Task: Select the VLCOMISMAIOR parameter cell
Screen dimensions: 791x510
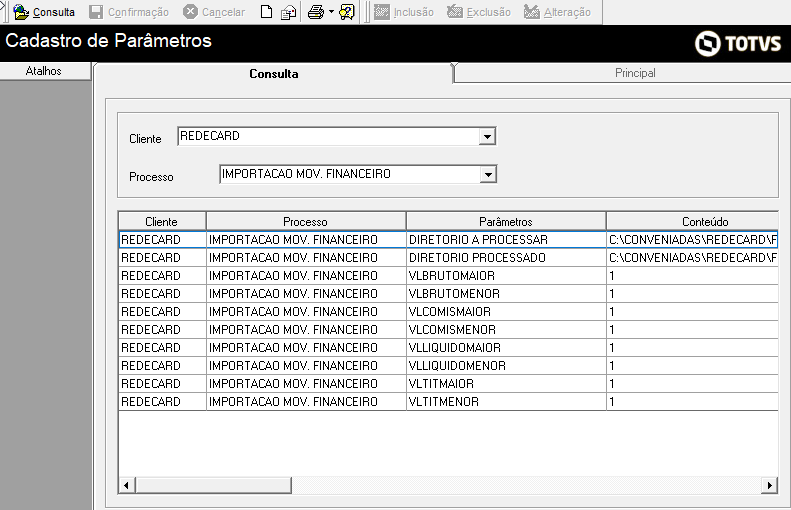Action: click(x=506, y=312)
